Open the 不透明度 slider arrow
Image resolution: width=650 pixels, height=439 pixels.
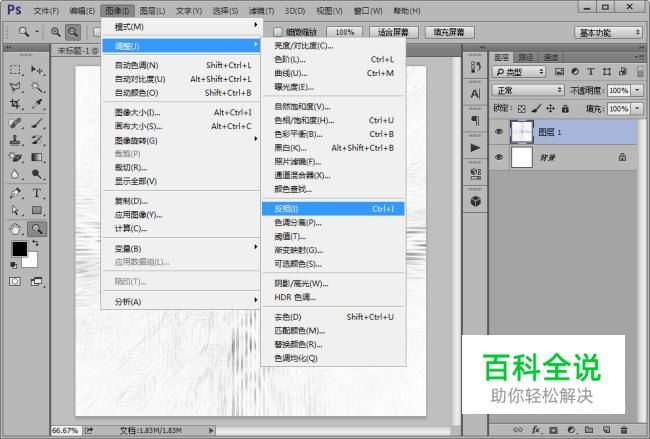(637, 90)
